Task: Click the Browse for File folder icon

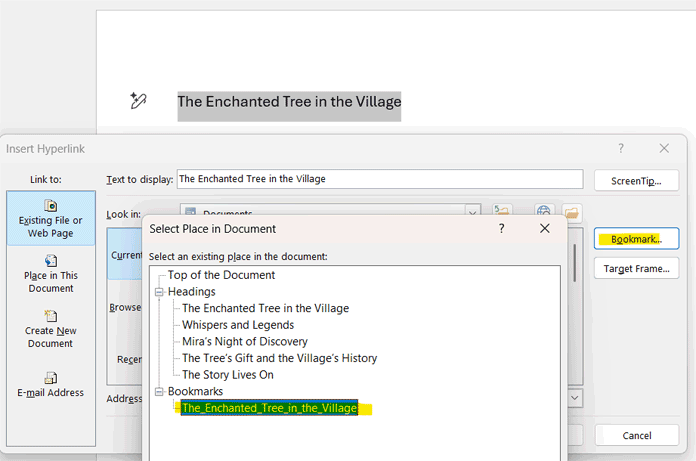Action: pyautogui.click(x=572, y=213)
